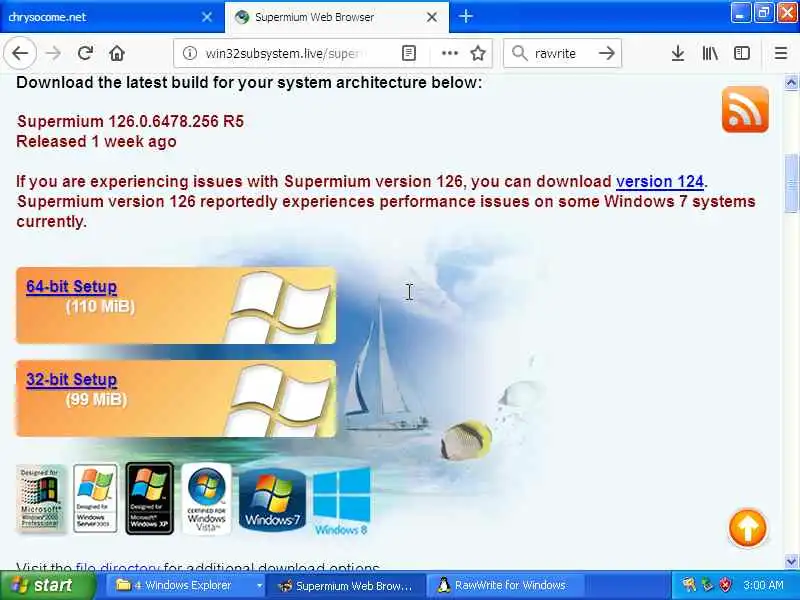
Task: Submit the rawrite search with arrow
Action: [x=607, y=53]
